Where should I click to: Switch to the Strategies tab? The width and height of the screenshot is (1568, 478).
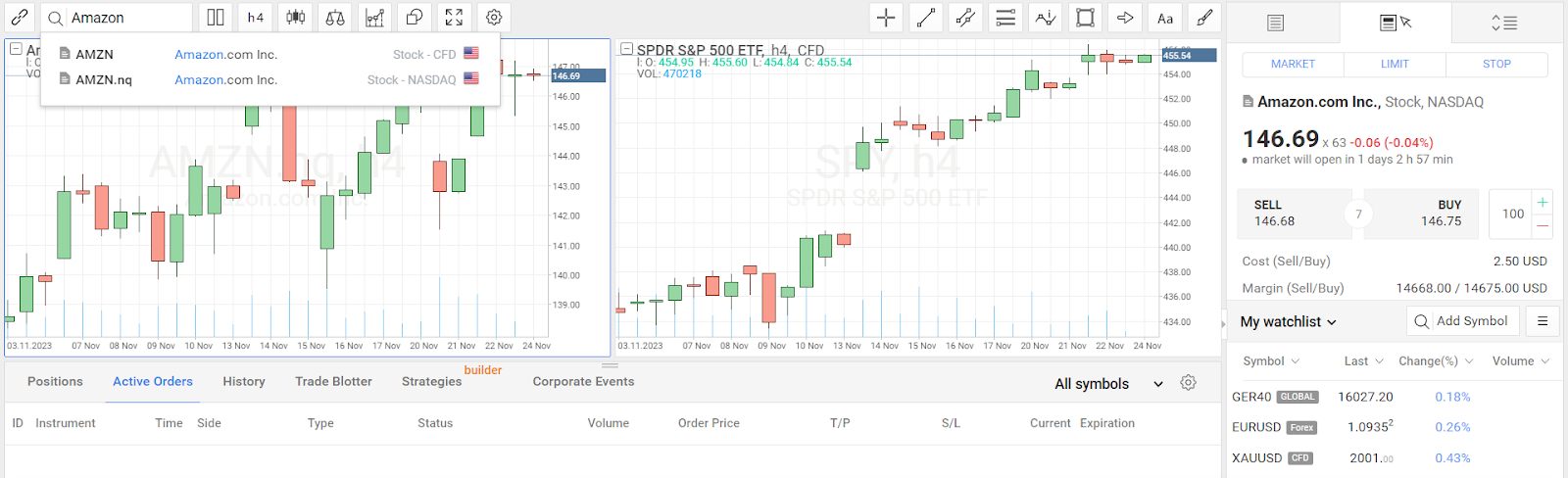431,381
